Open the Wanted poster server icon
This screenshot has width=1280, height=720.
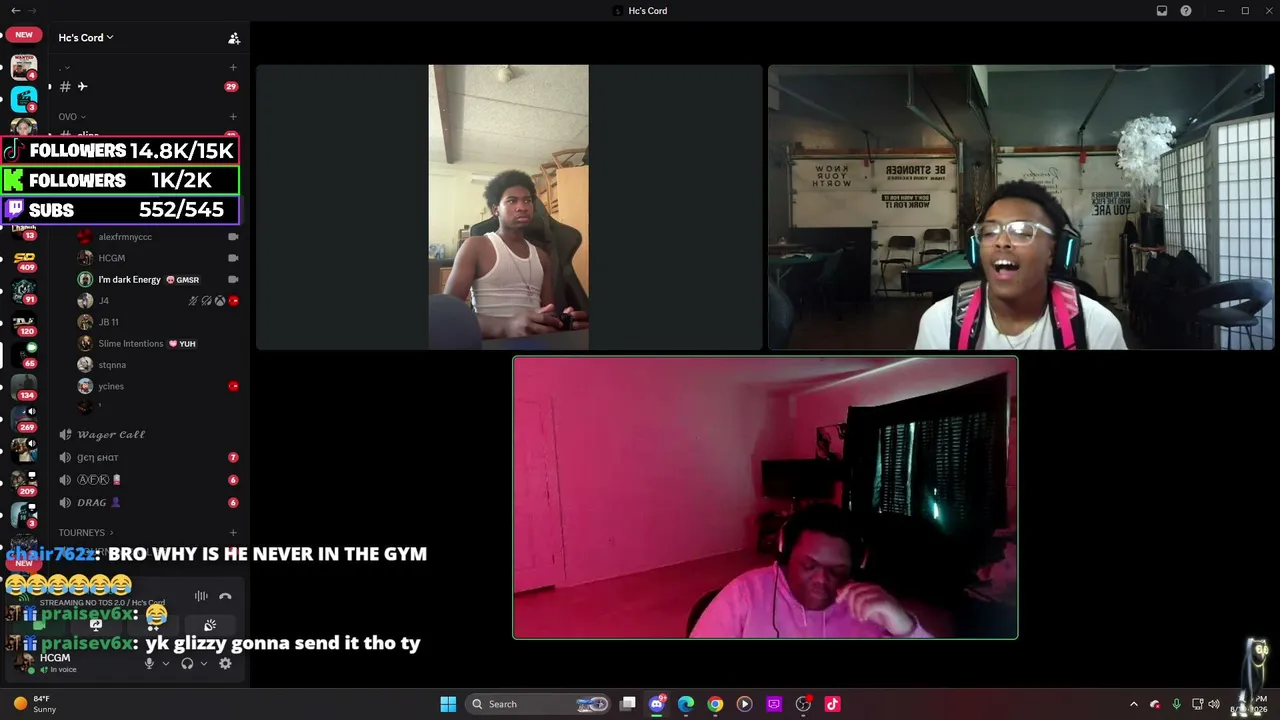pyautogui.click(x=24, y=68)
